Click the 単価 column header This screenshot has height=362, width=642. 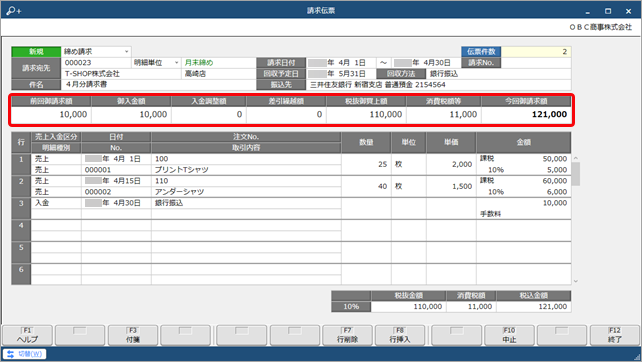(x=451, y=143)
